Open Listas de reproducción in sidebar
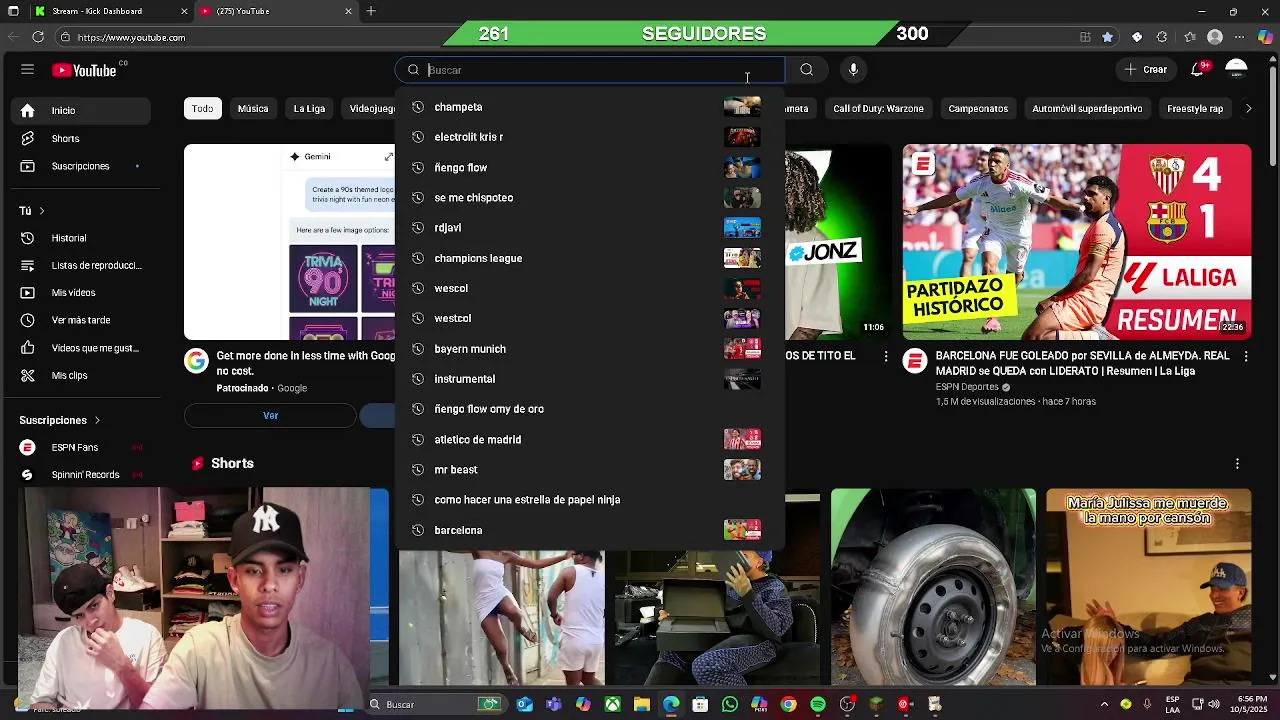 tap(80, 265)
